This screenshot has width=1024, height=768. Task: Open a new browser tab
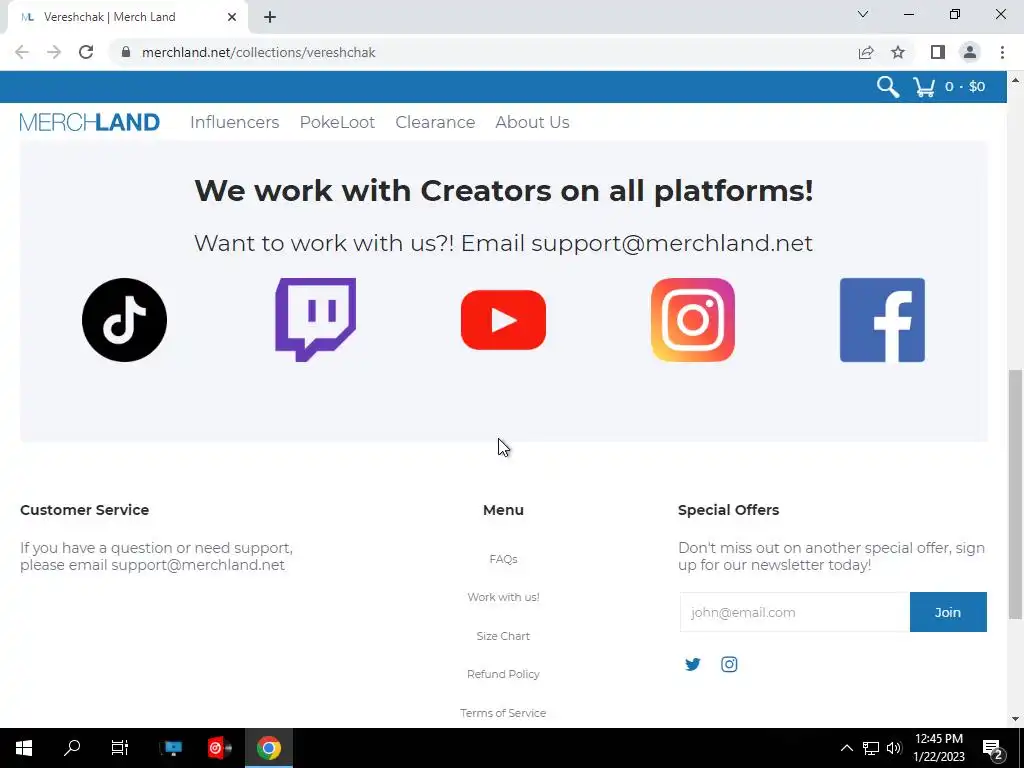(270, 17)
